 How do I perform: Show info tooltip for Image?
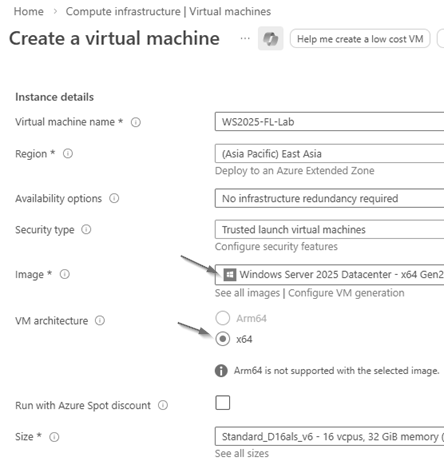tap(64, 274)
